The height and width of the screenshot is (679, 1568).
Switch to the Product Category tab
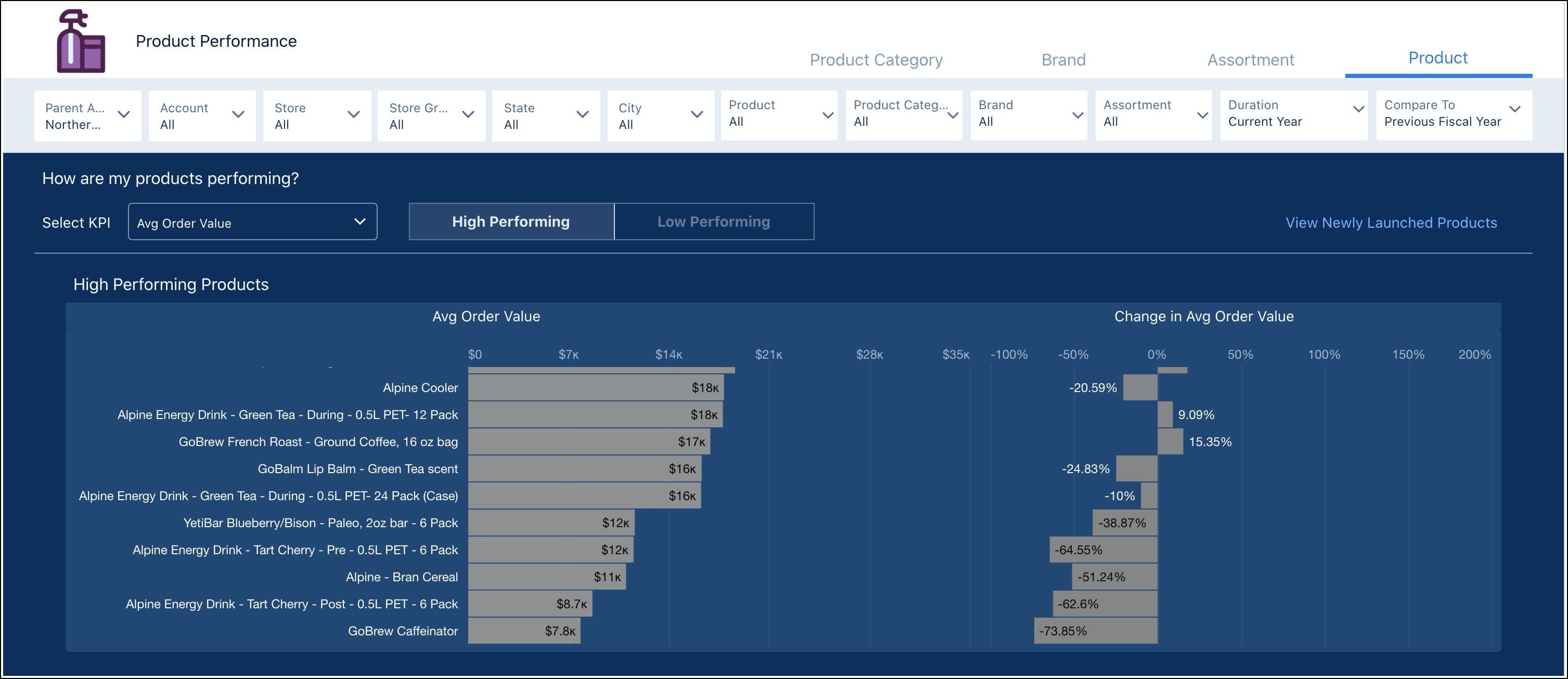coord(876,59)
